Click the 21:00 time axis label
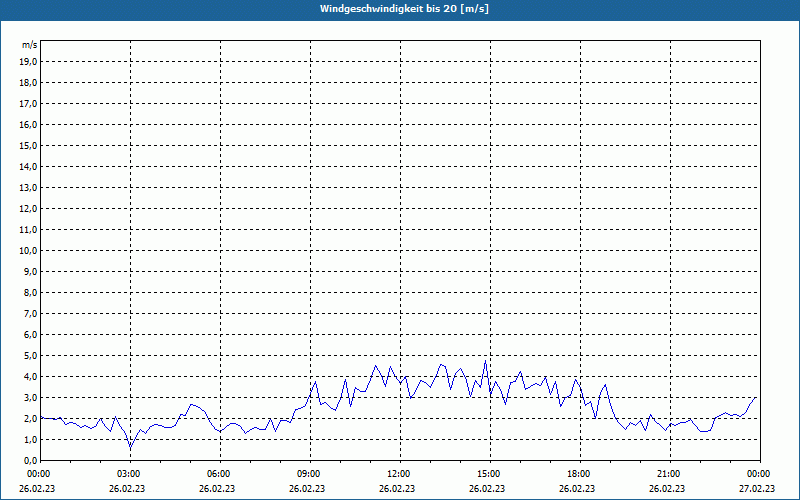This screenshot has height=500, width=800. click(x=669, y=474)
